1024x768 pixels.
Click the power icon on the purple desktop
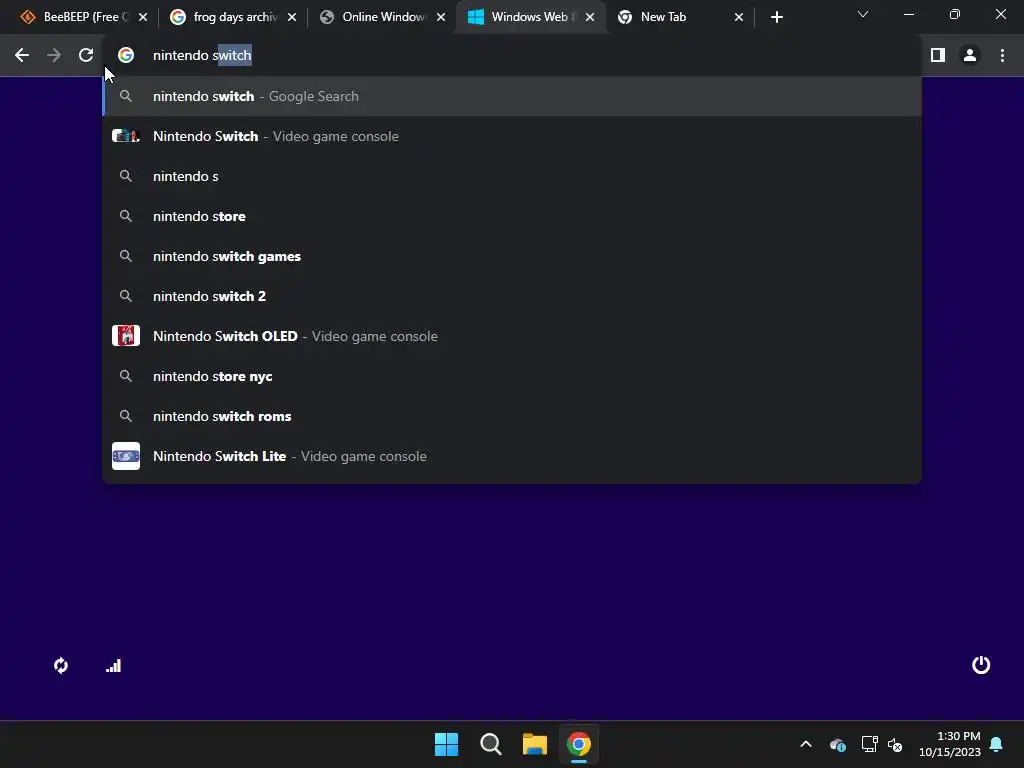[x=981, y=665]
